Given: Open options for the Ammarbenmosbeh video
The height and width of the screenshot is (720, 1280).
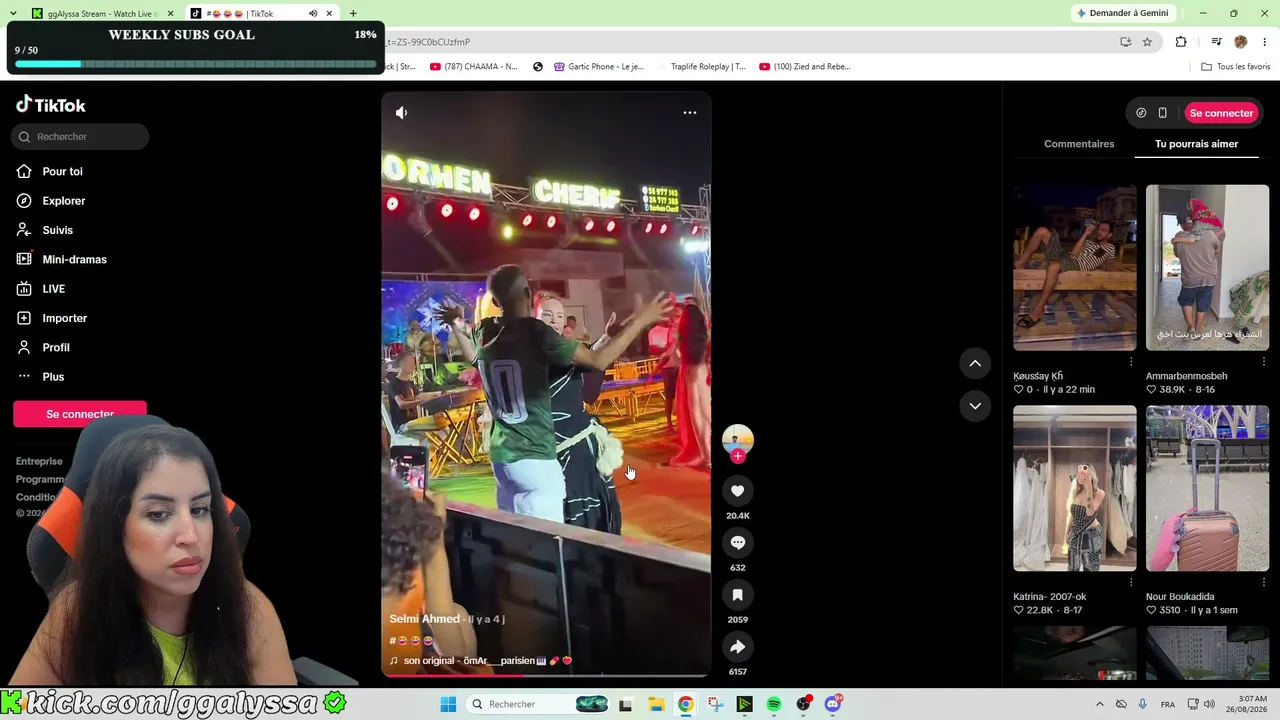Looking at the screenshot, I should [1263, 362].
